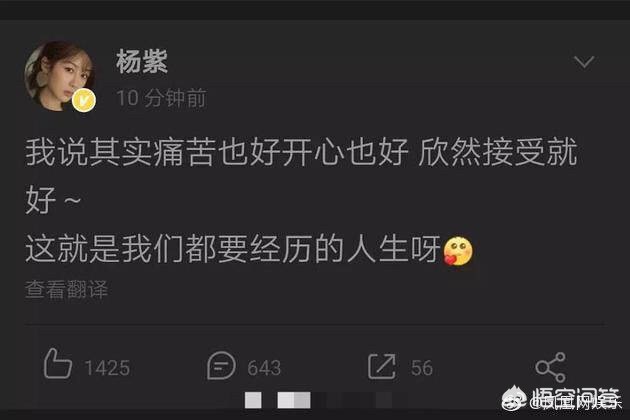The image size is (630, 420).
Task: Click the pixelated blocks at the bottom center
Action: click(x=317, y=400)
